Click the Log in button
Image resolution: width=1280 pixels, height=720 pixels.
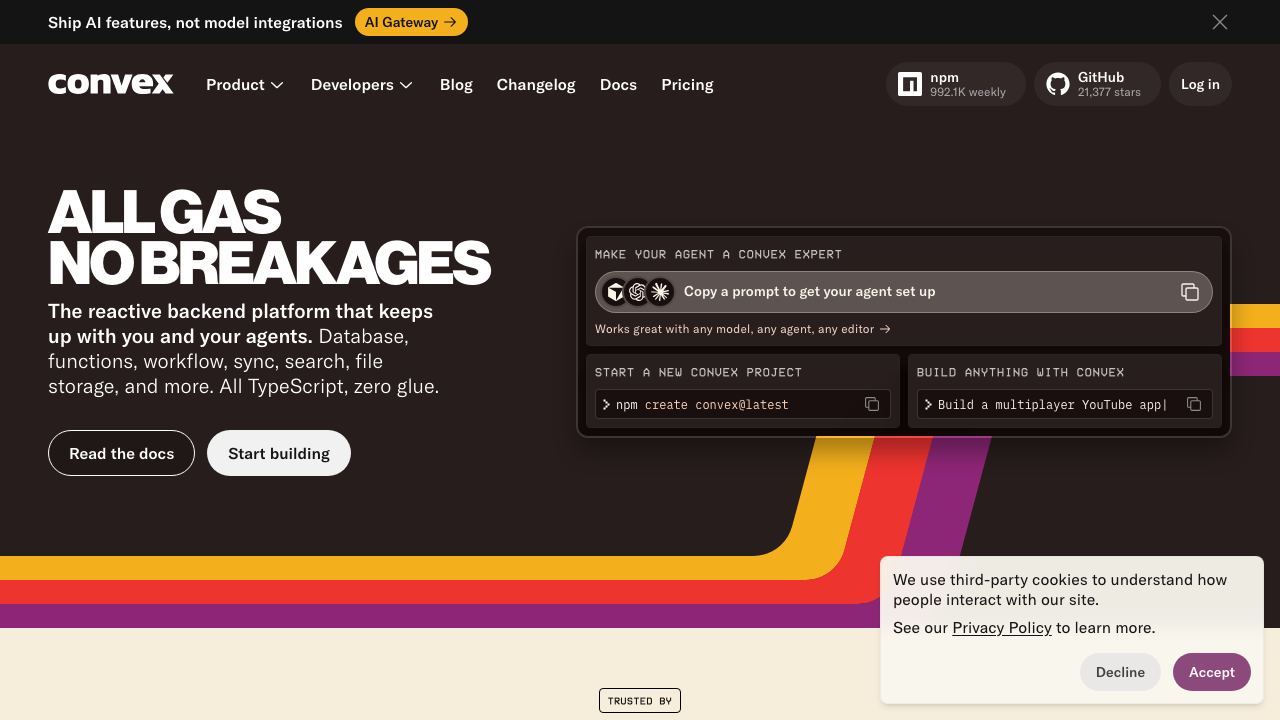coord(1200,84)
